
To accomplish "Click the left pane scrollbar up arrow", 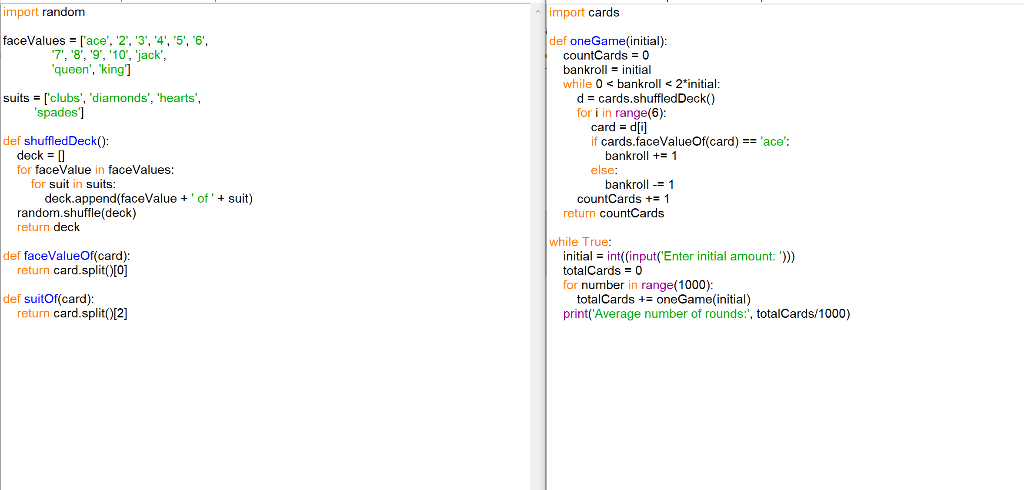I will [x=537, y=11].
